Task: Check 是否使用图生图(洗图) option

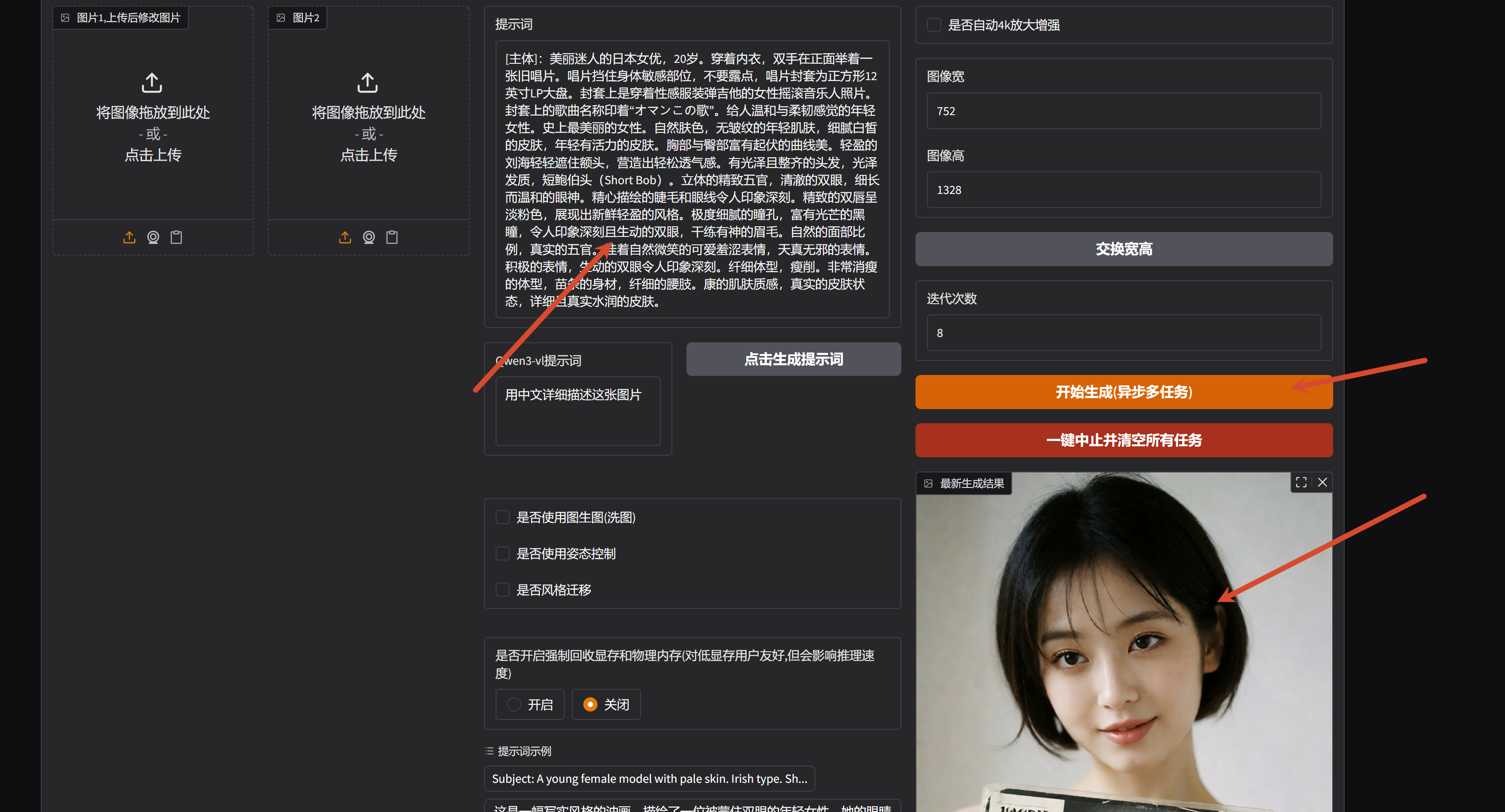Action: pyautogui.click(x=502, y=517)
